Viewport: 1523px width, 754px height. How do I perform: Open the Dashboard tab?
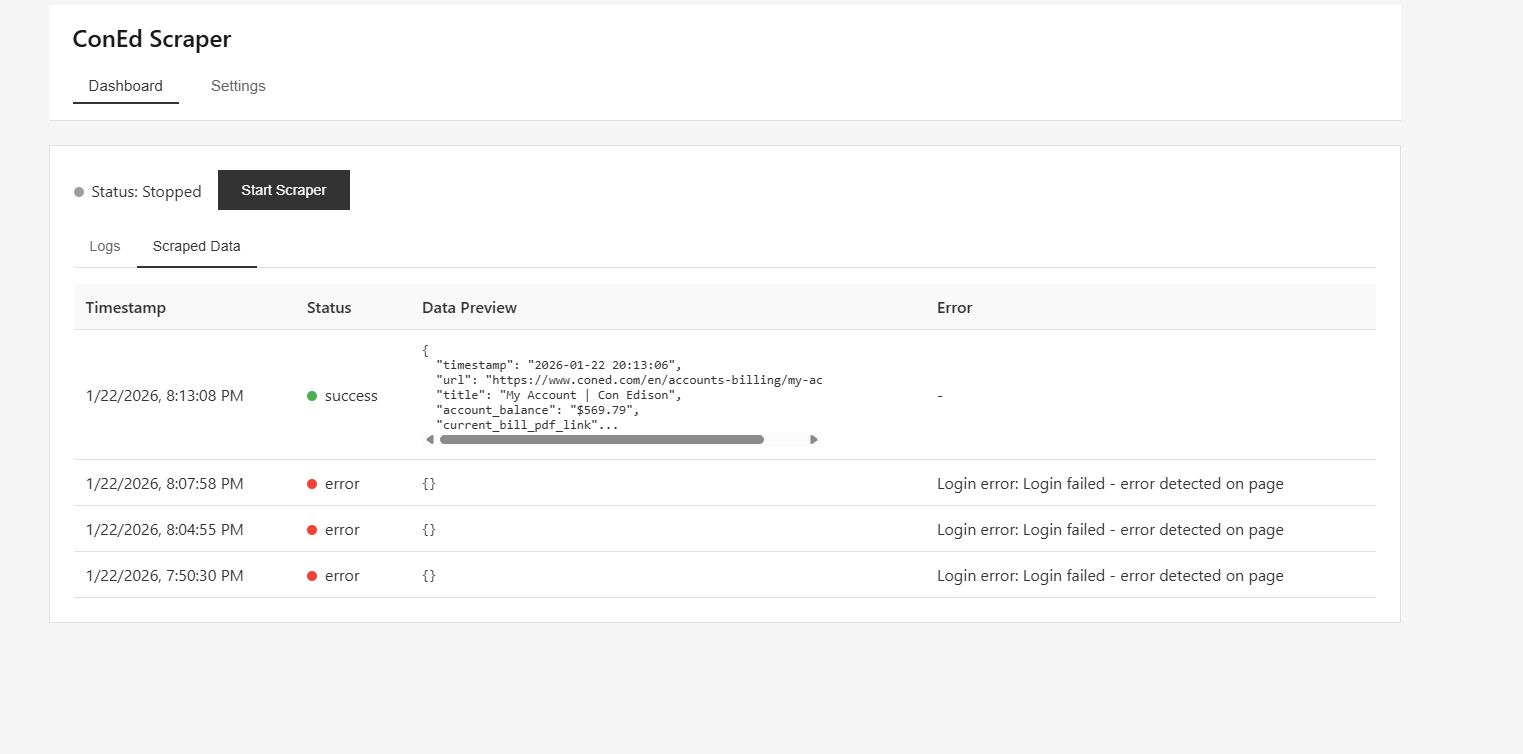point(125,86)
